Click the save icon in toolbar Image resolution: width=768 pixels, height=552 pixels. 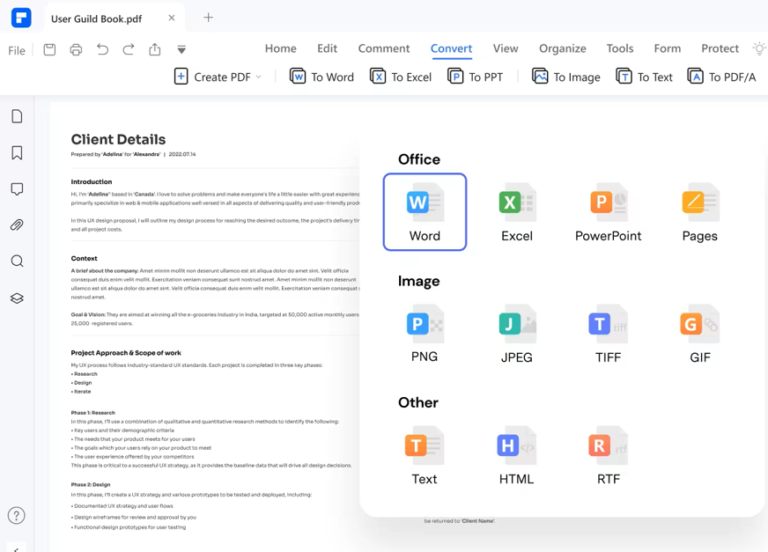click(x=49, y=49)
